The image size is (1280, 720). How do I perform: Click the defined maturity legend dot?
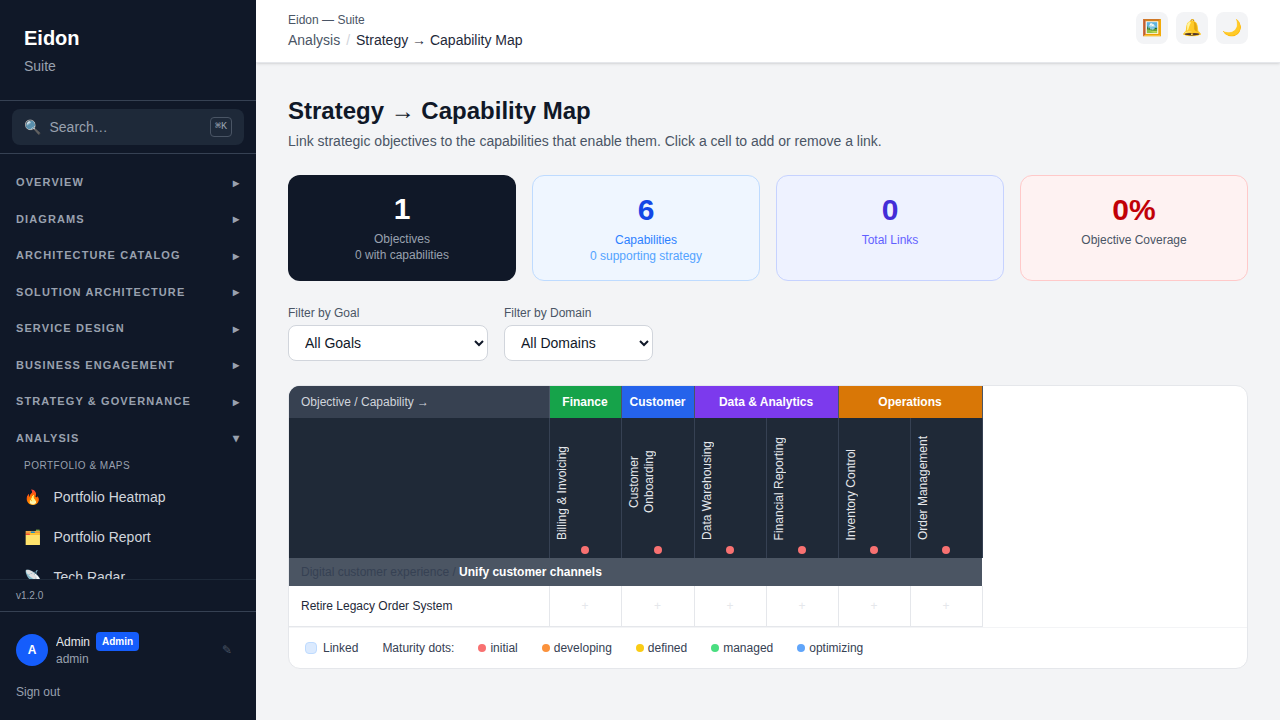click(x=640, y=648)
